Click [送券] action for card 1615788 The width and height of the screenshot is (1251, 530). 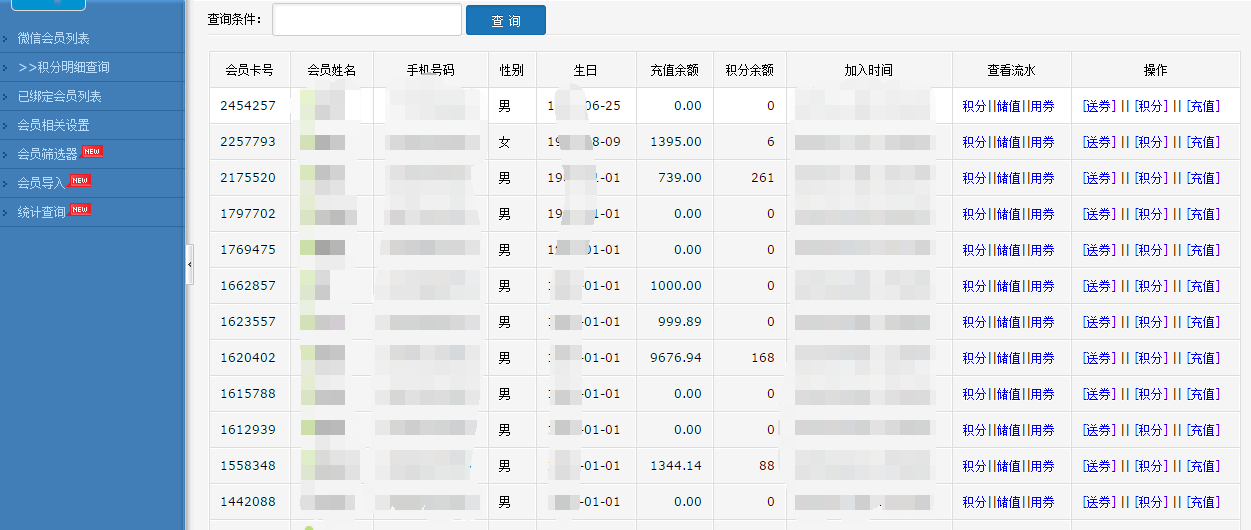[1099, 394]
